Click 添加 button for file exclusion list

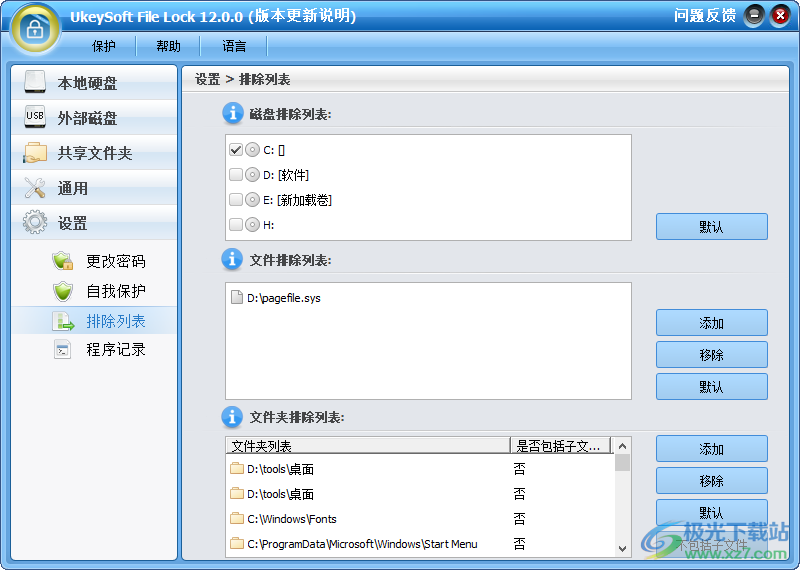[712, 323]
